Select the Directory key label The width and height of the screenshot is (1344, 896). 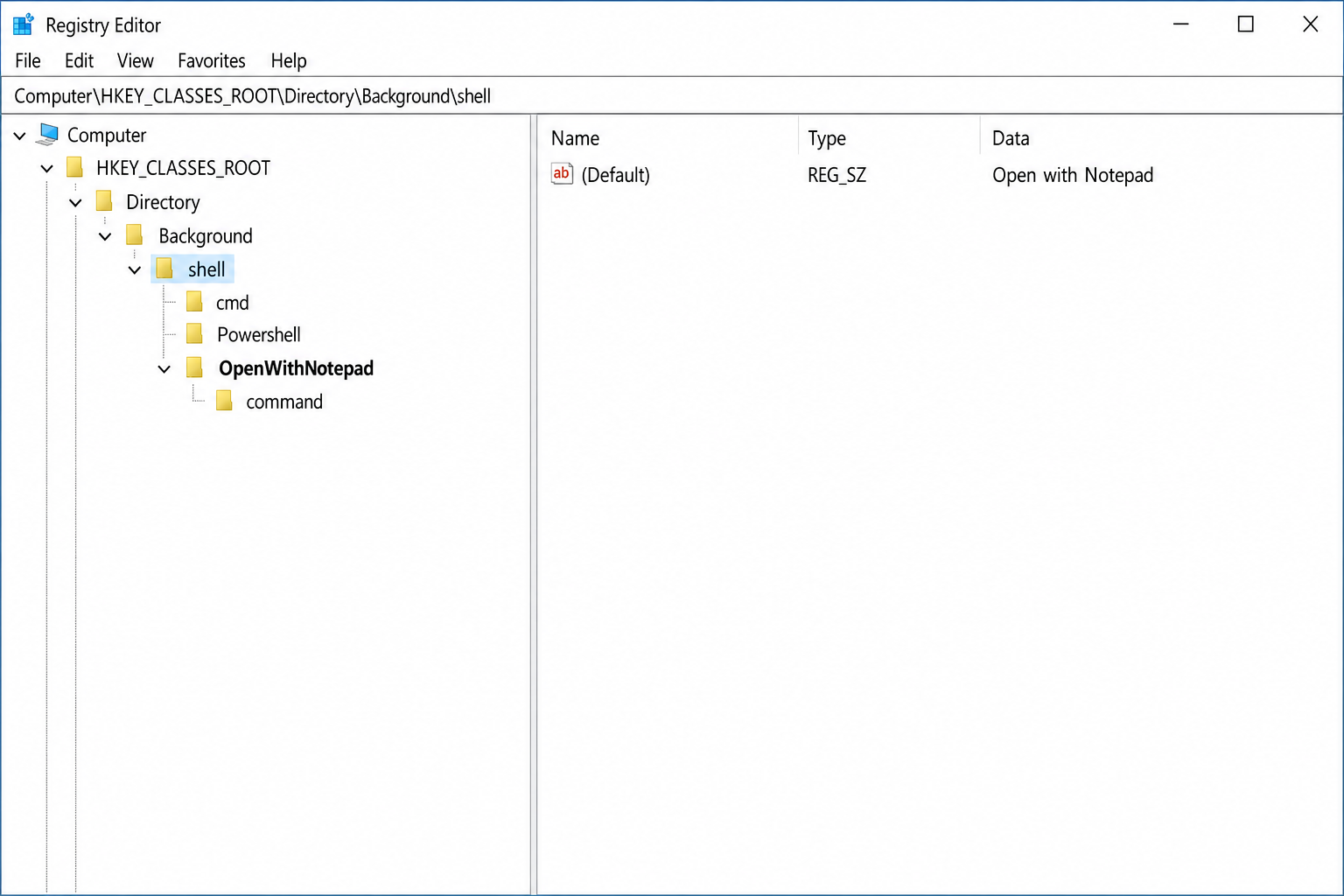[163, 202]
